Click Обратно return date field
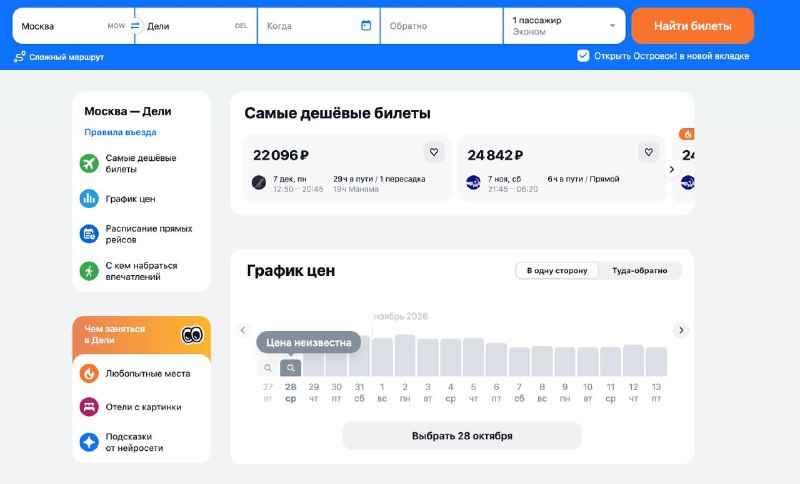This screenshot has height=484, width=800. (442, 26)
